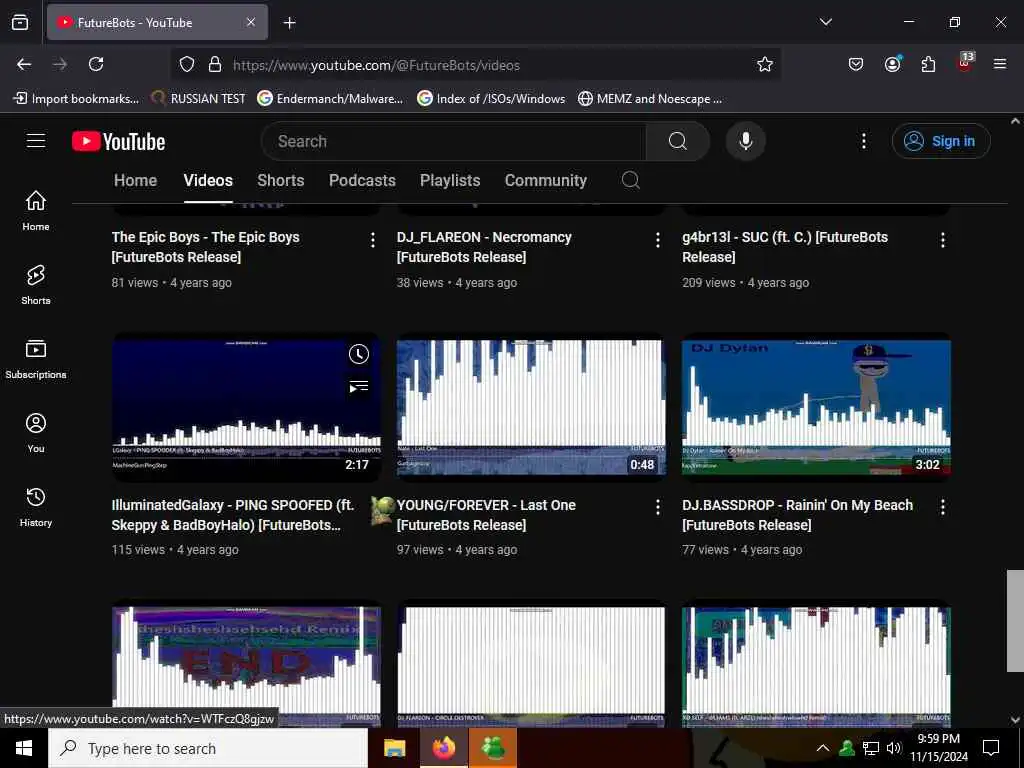Select the Videos channel tab
Viewport: 1024px width, 768px height.
(x=208, y=180)
